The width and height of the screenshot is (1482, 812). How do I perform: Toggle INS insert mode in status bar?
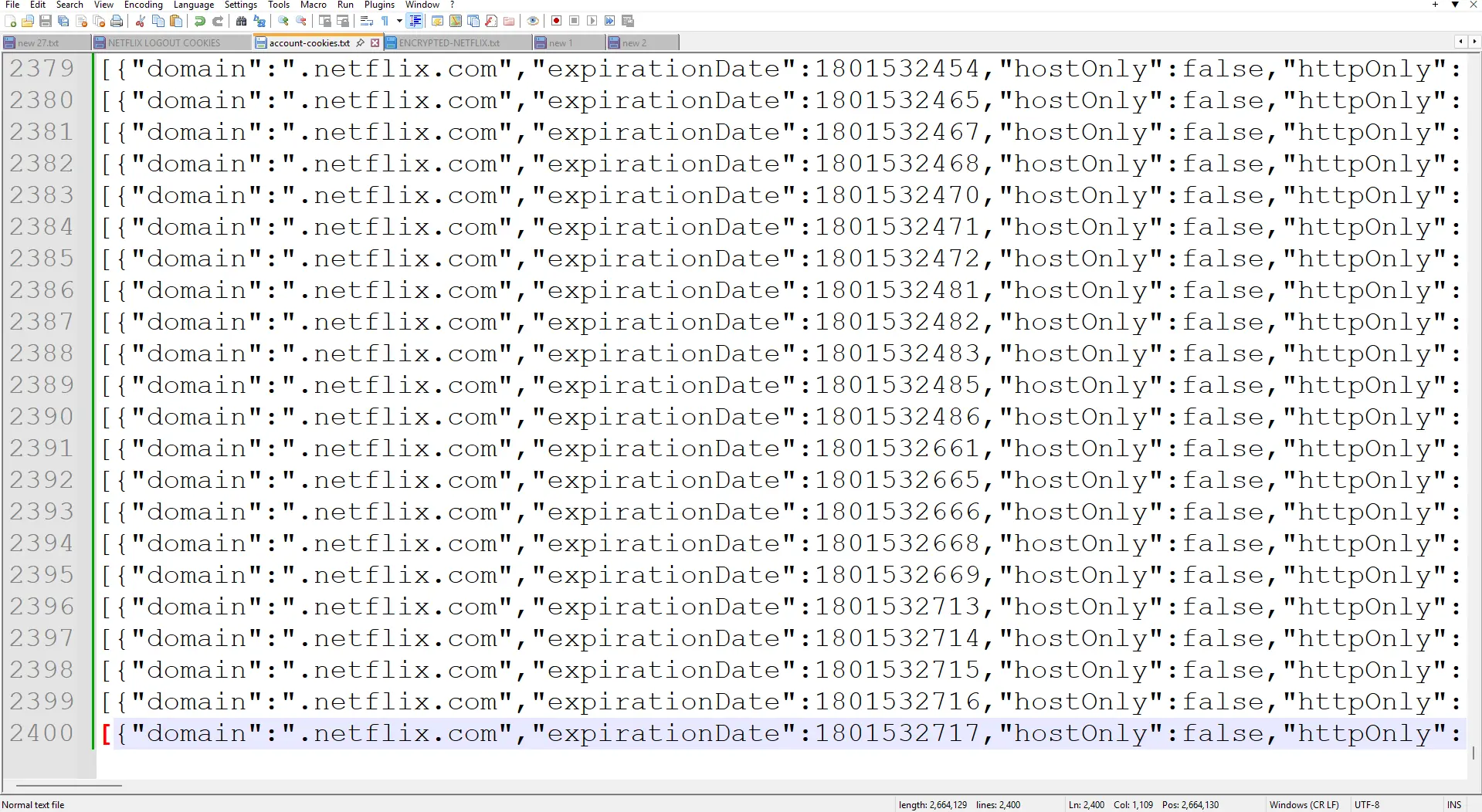click(1454, 804)
